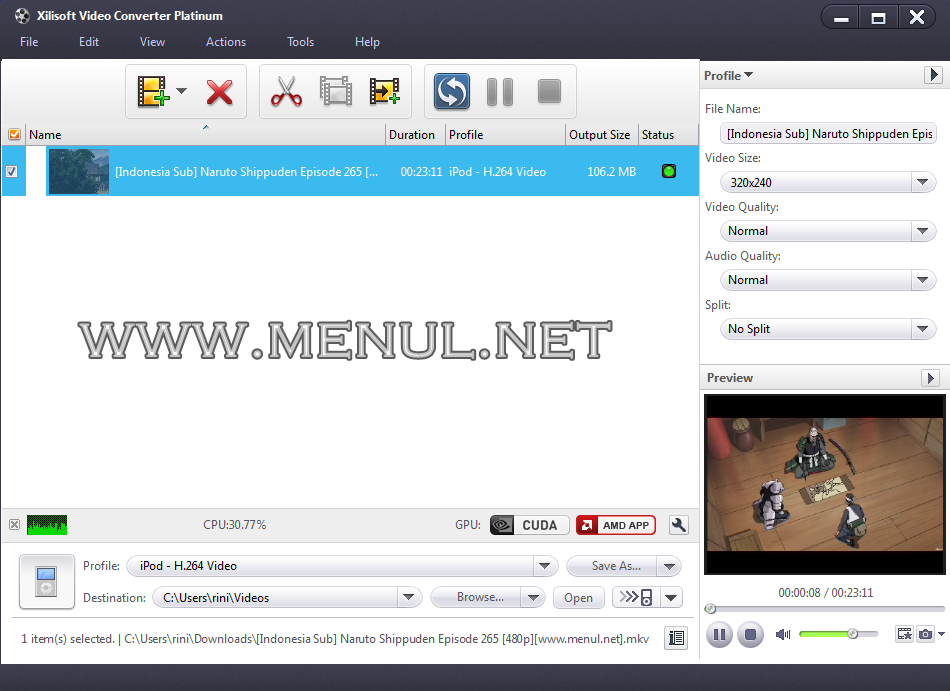Image resolution: width=950 pixels, height=691 pixels.
Task: Click the preview video frame
Action: pos(825,484)
